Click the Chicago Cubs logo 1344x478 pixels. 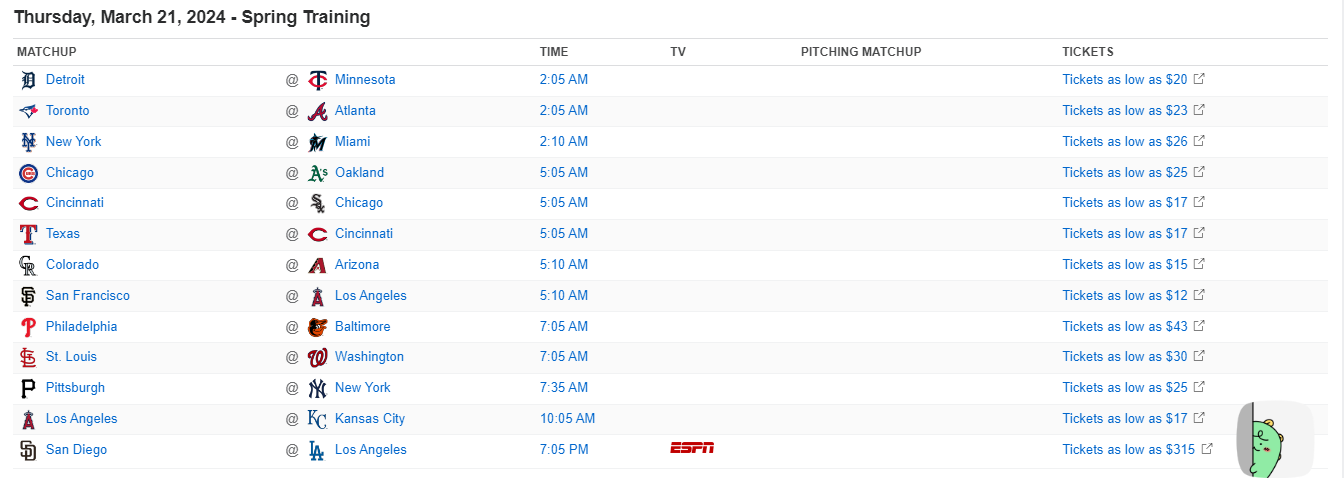point(28,173)
